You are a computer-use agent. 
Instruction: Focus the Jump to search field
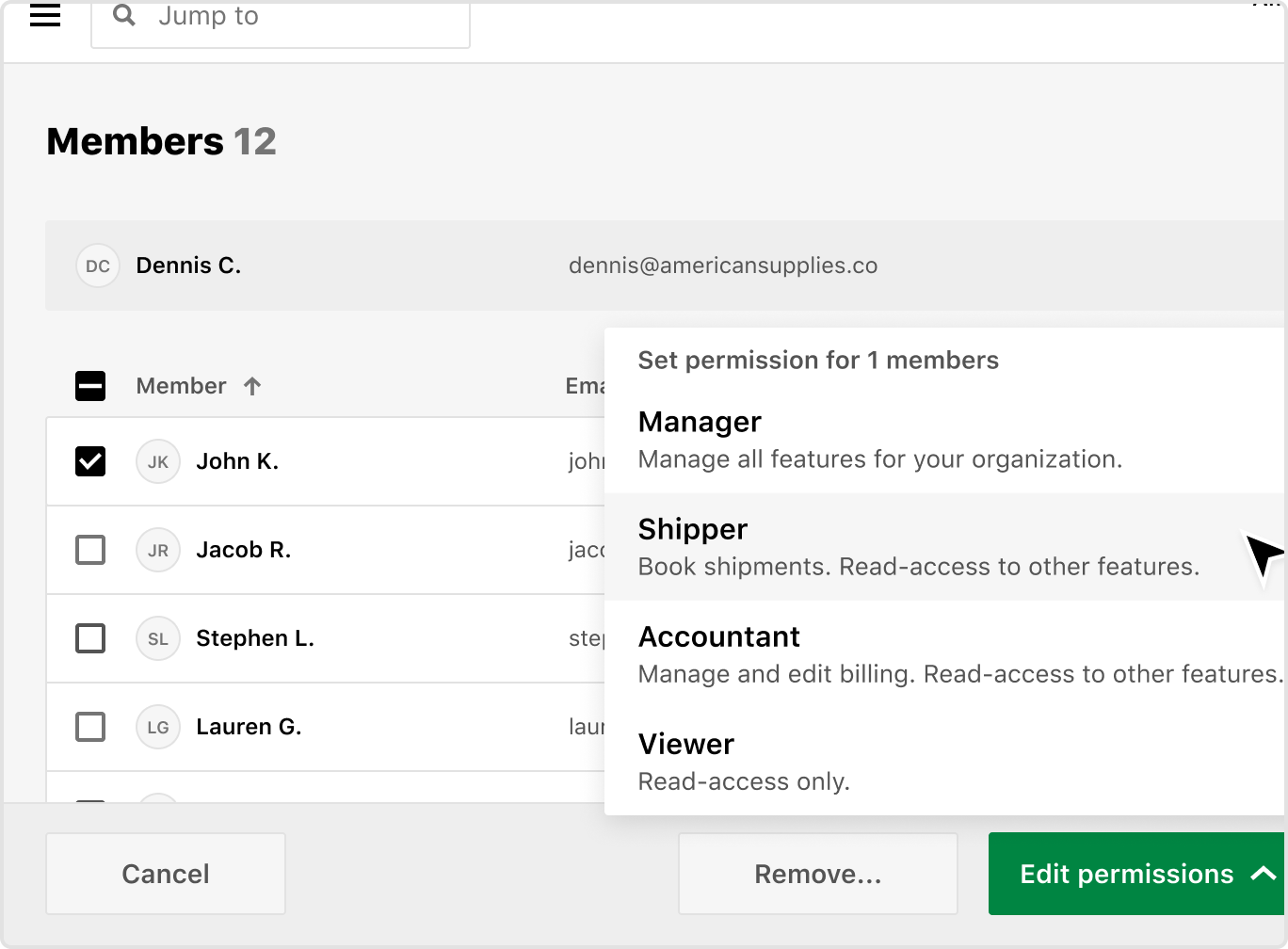pyautogui.click(x=281, y=21)
